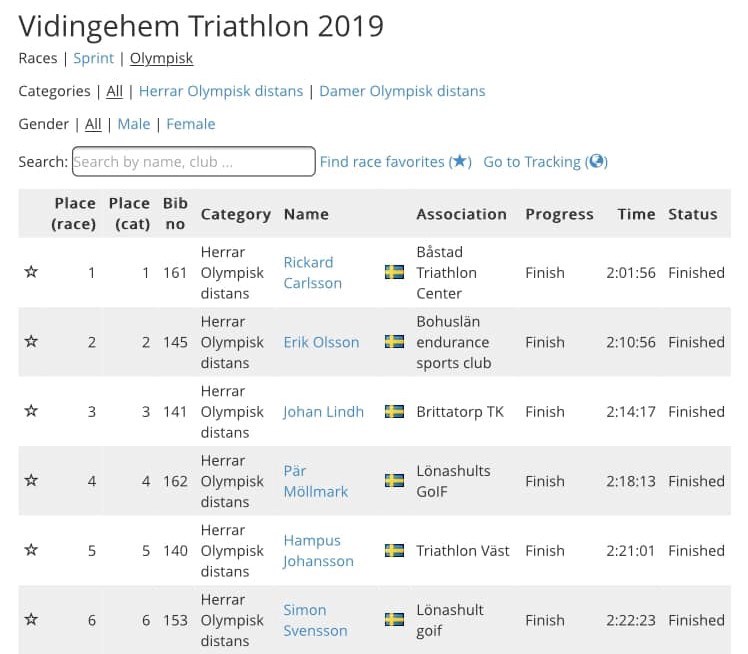Mark Johan Lindh as race favorite
Image resolution: width=748 pixels, height=654 pixels.
[x=31, y=411]
